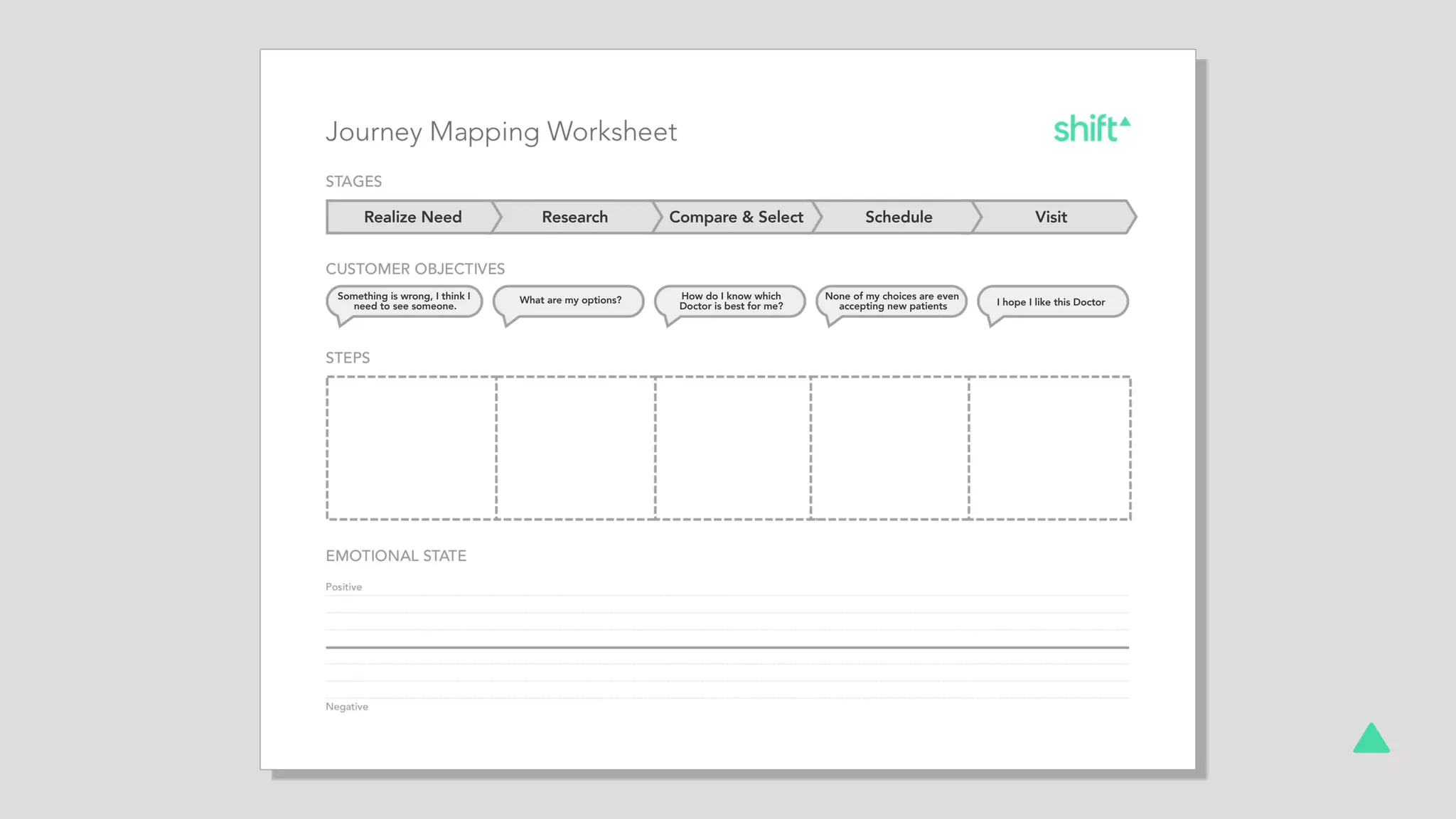Screen dimensions: 1456x819
Task: Click the 'How do I know which Doctor' bubble
Action: [x=731, y=301]
